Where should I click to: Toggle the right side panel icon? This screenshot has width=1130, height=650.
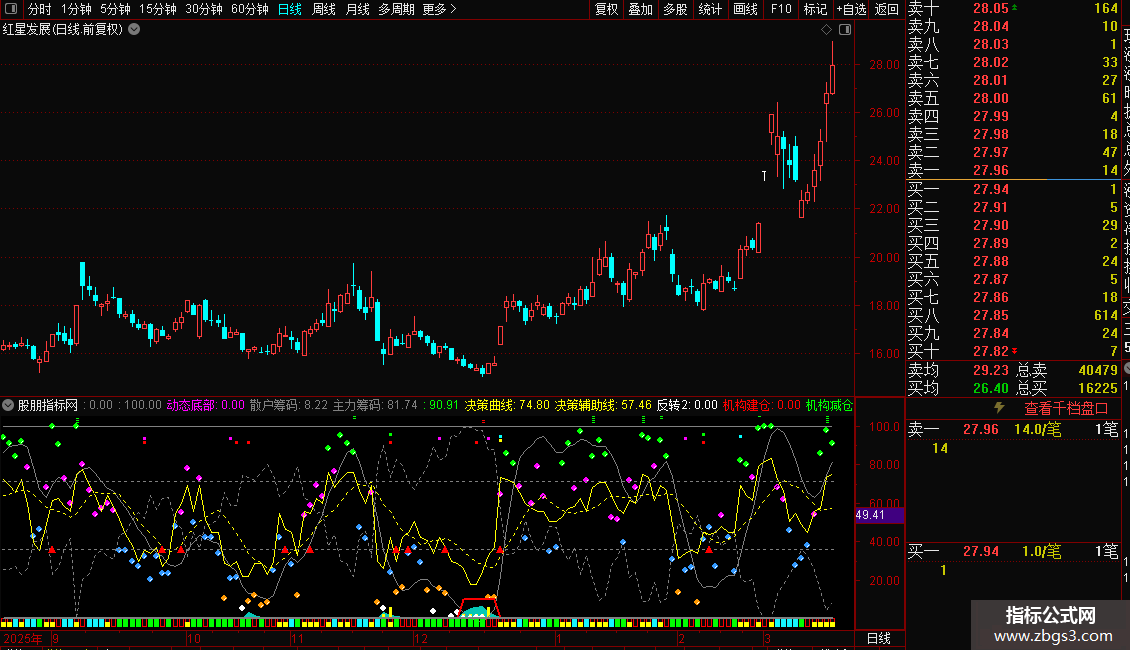click(x=845, y=30)
